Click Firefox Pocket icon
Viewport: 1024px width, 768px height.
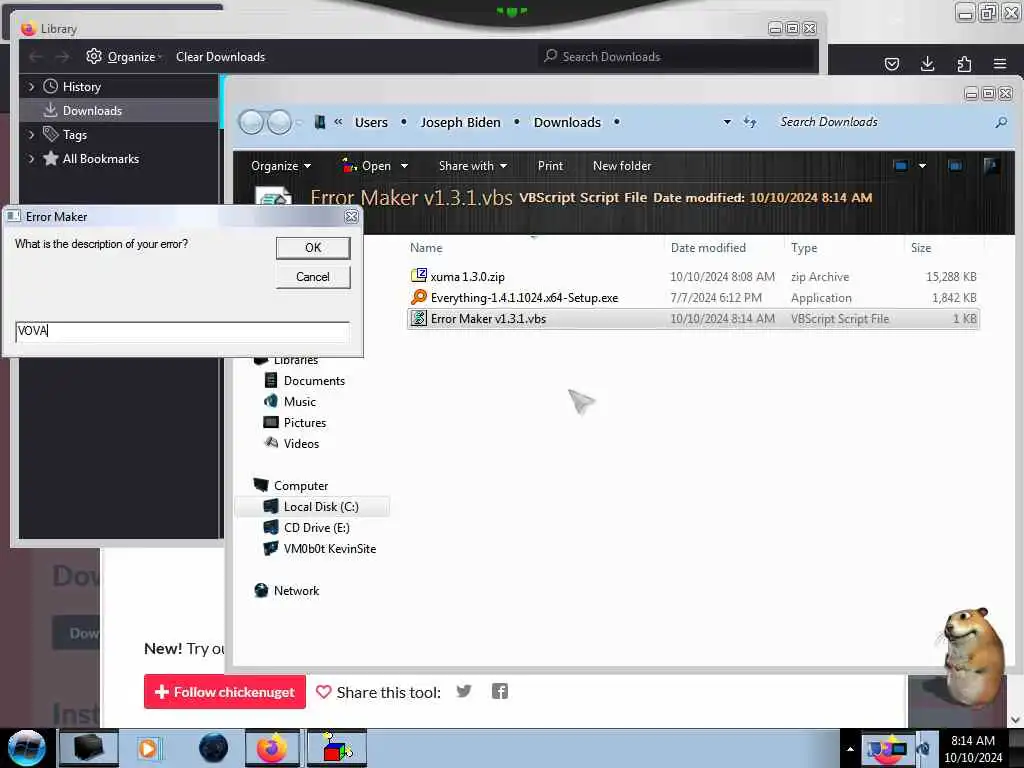tap(891, 63)
